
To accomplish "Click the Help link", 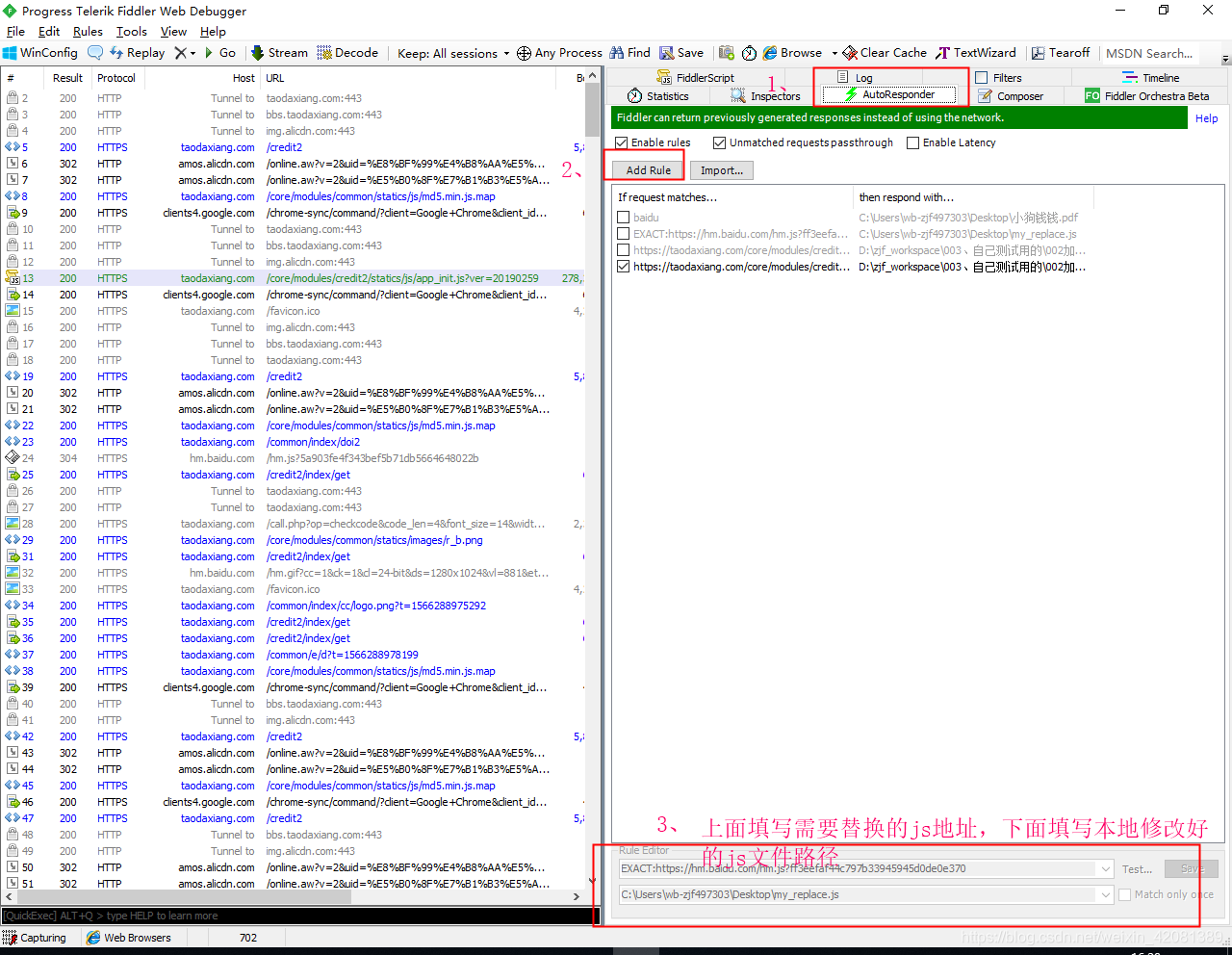I will coord(1207,118).
